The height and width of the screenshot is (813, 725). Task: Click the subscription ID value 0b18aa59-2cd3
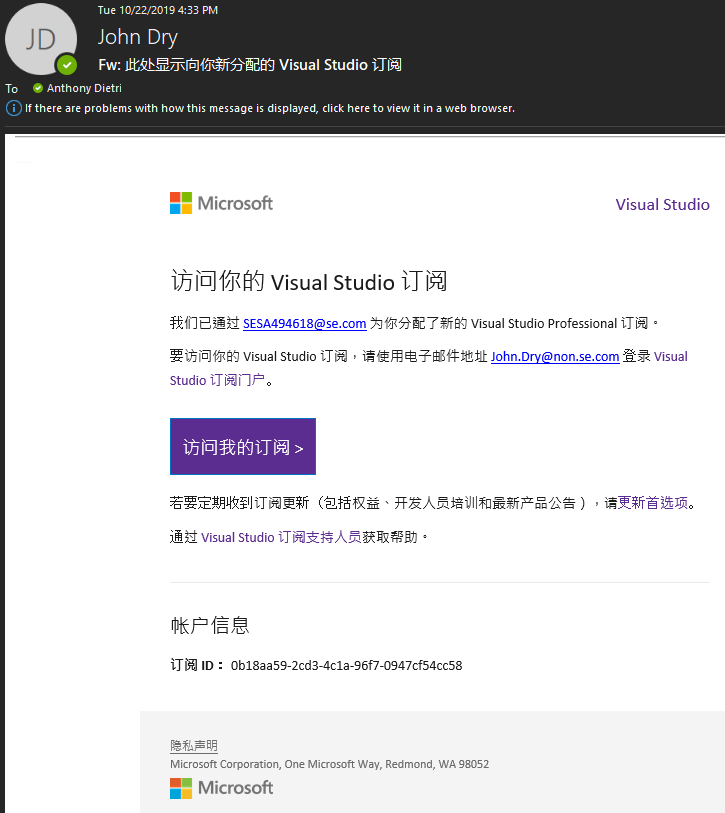(346, 665)
